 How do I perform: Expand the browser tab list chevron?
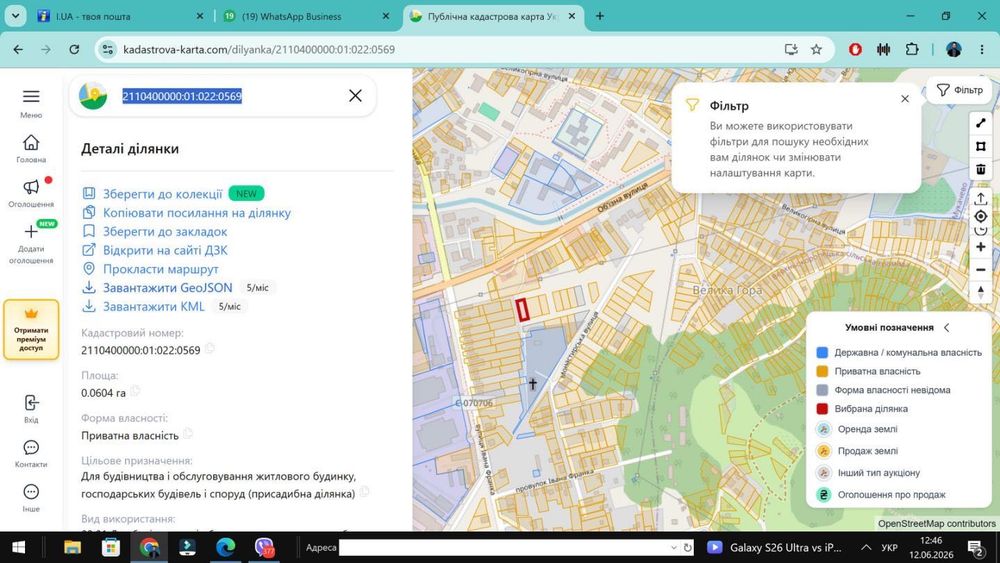point(15,16)
